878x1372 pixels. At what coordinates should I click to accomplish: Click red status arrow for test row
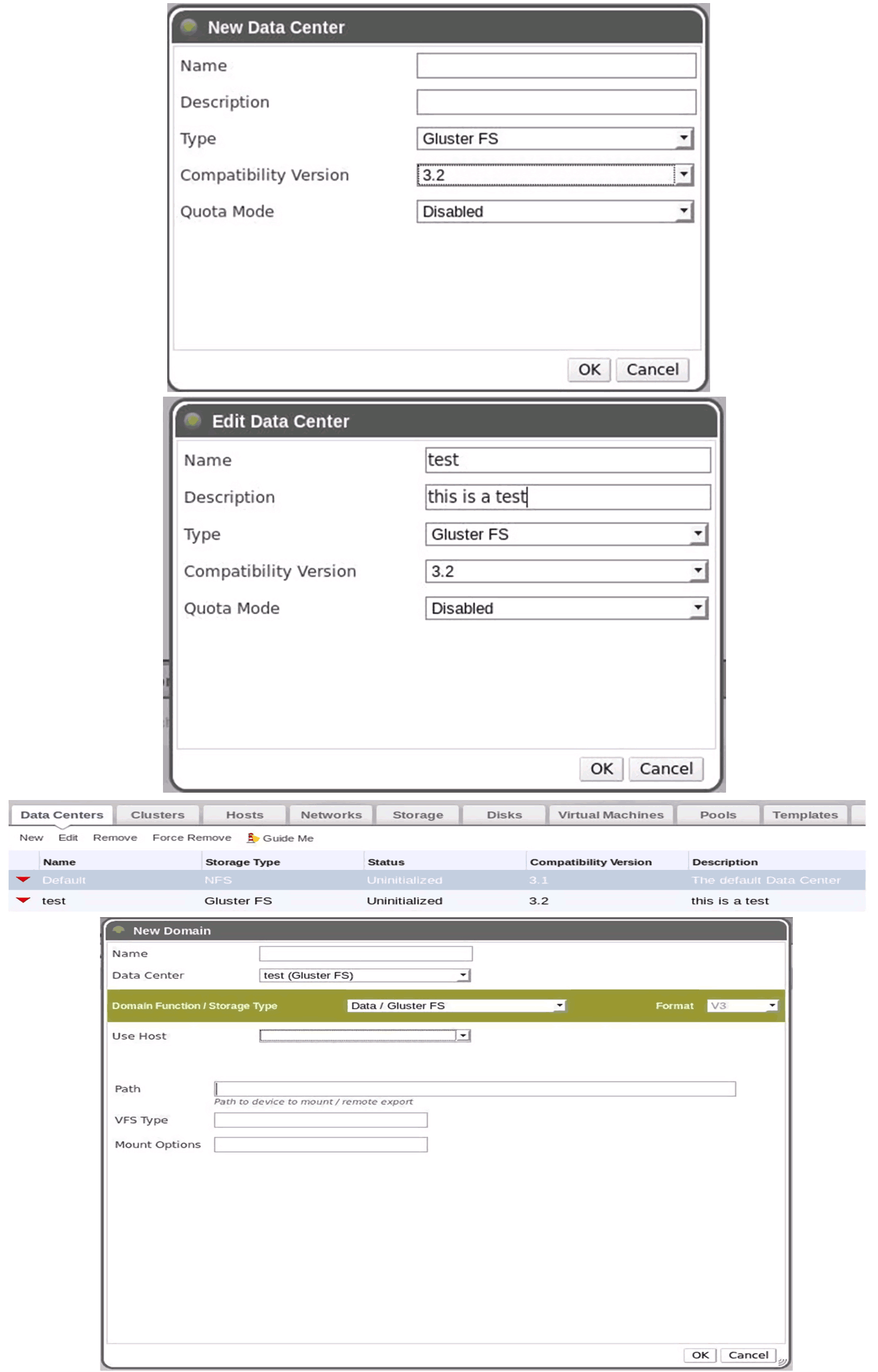pos(23,901)
